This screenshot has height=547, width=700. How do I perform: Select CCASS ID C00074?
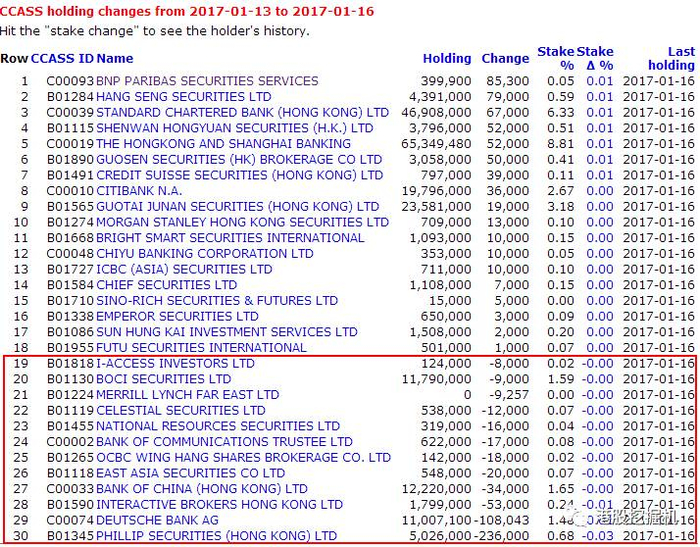tap(70, 520)
